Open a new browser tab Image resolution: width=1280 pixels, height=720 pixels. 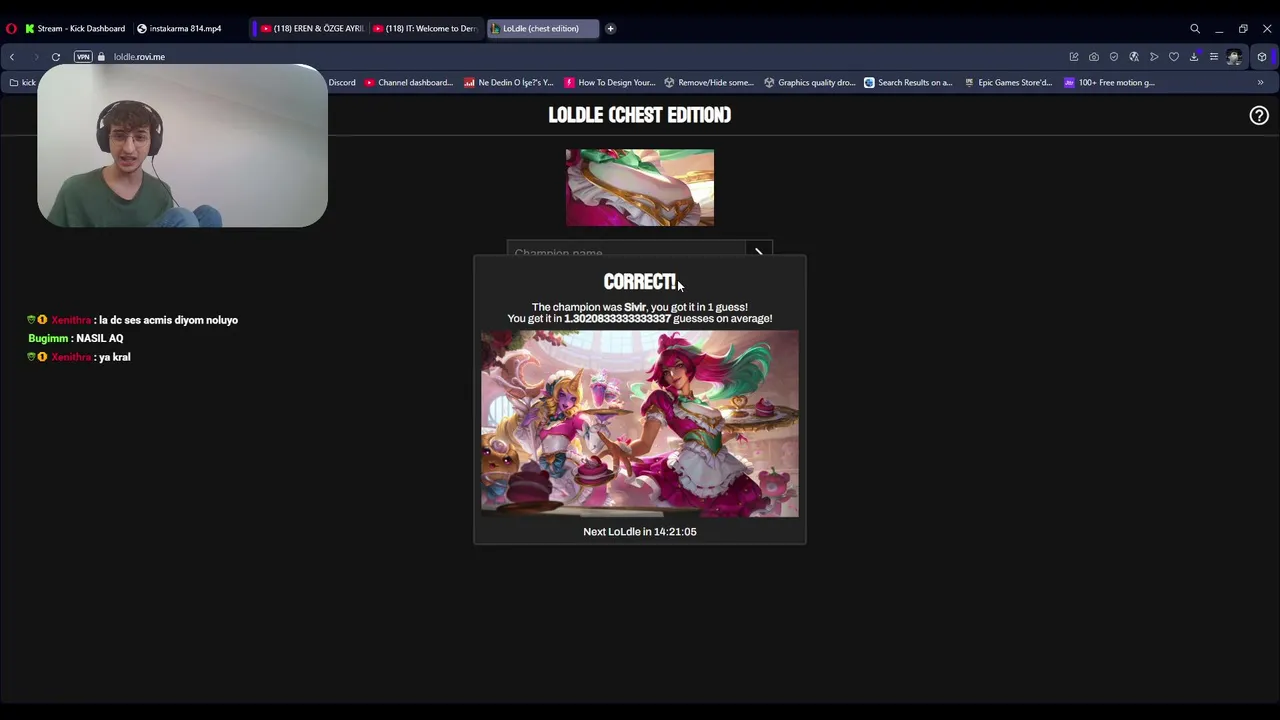coord(610,29)
